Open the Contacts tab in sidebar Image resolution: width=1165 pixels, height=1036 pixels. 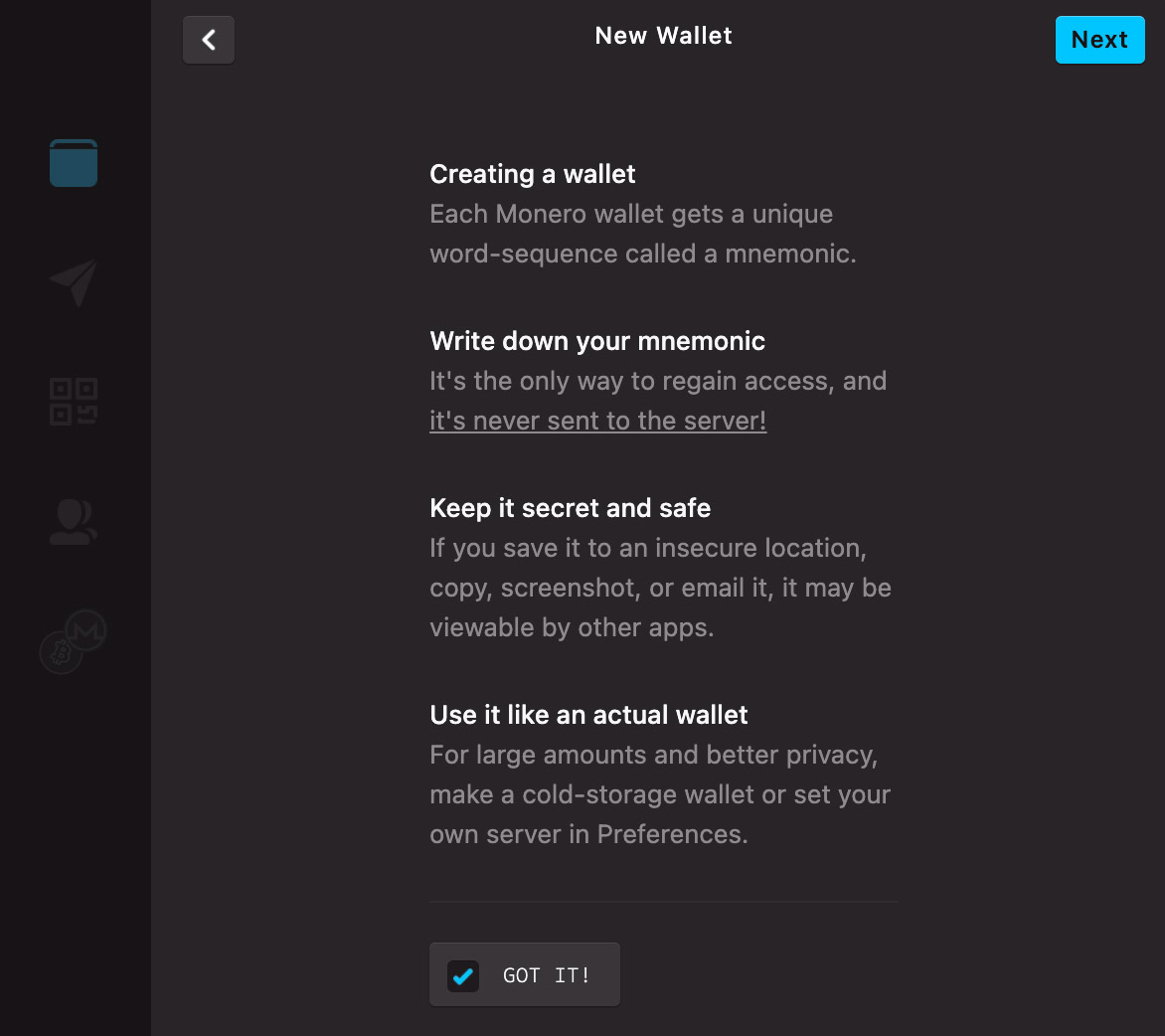(74, 522)
